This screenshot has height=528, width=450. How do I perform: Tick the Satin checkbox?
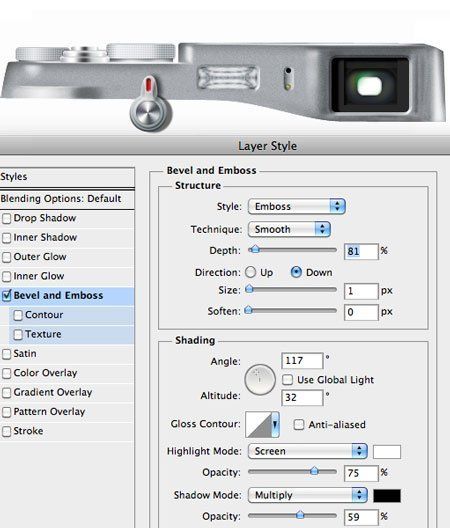tap(6, 354)
